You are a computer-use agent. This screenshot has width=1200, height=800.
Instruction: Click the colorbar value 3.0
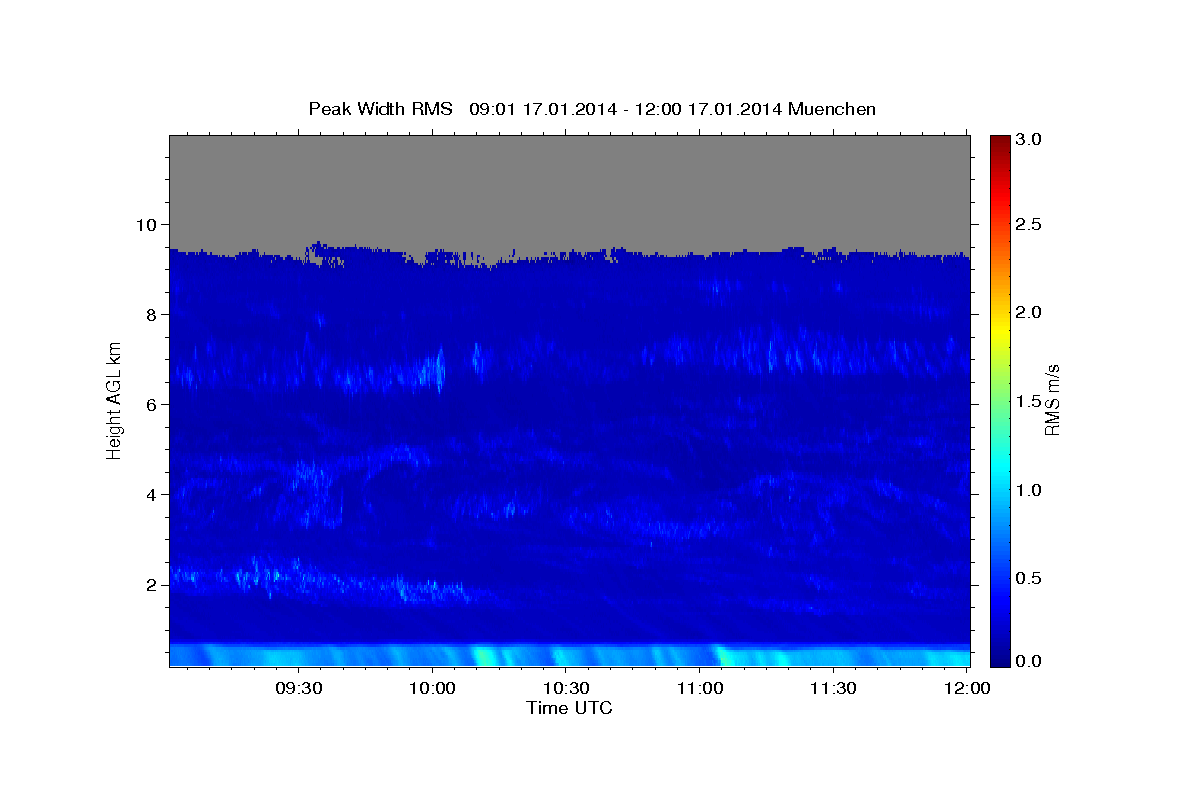pos(1030,139)
